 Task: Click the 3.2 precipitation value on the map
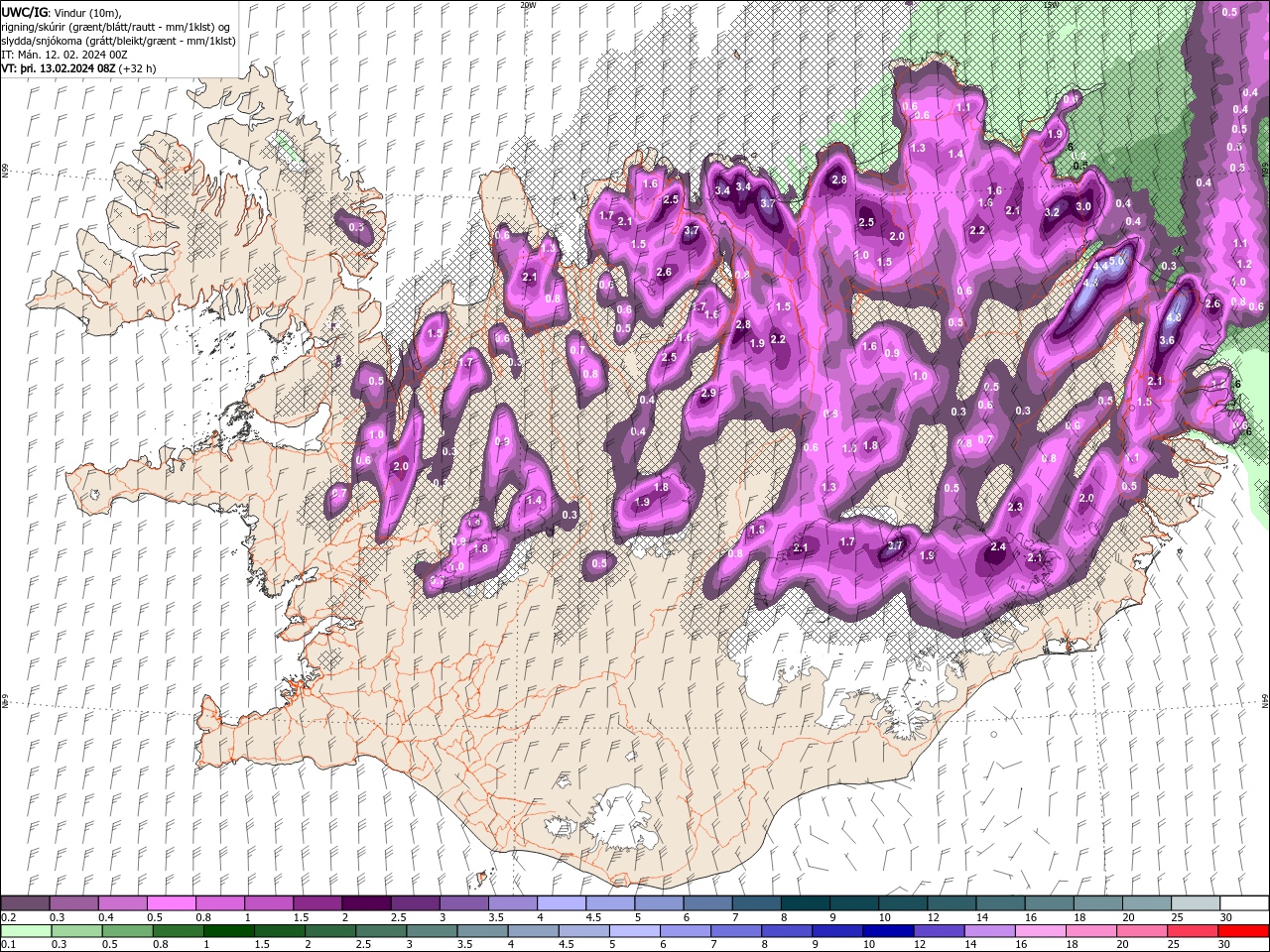(1052, 212)
